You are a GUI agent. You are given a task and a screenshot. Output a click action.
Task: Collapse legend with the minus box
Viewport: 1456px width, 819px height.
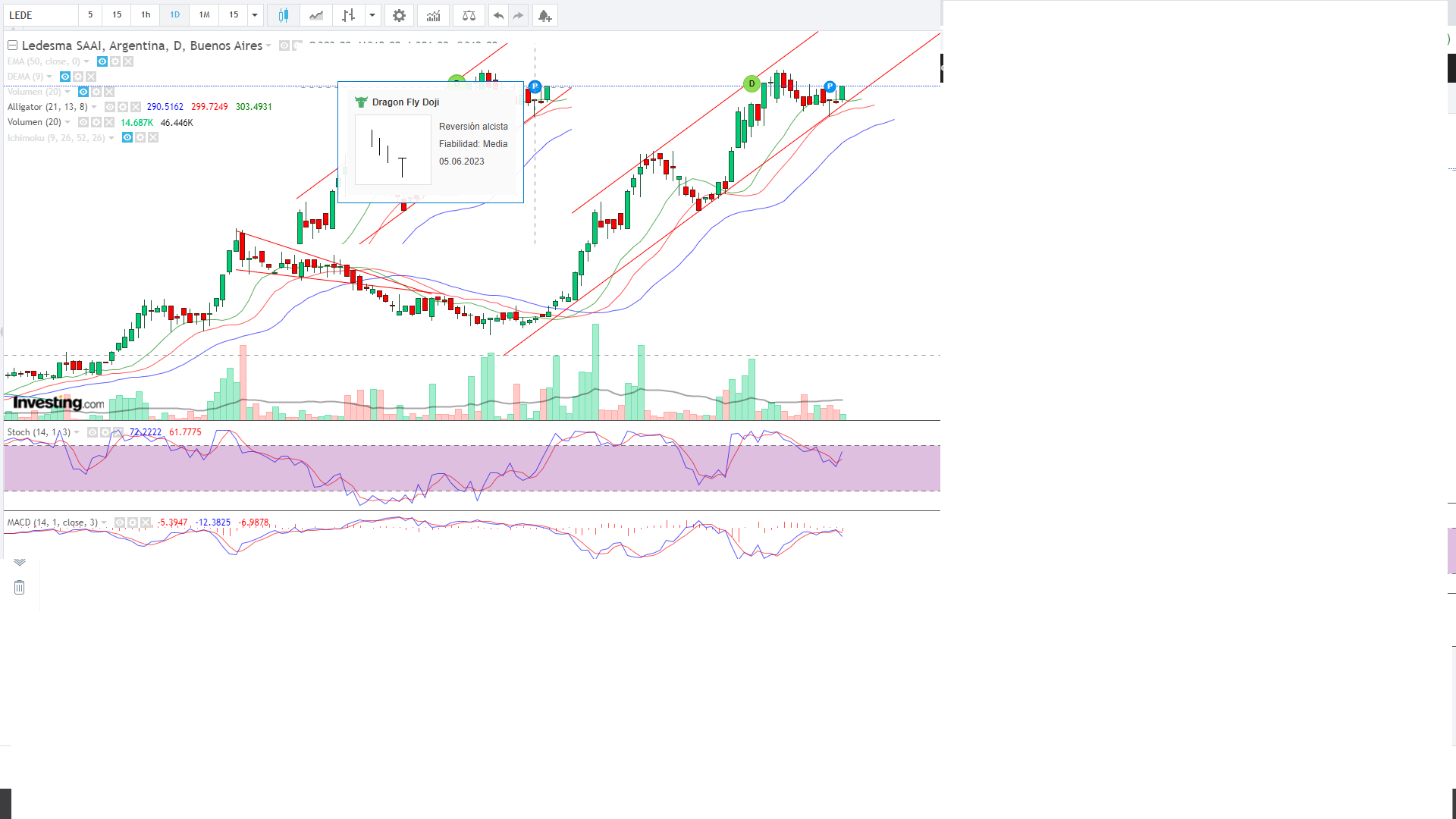(x=12, y=45)
